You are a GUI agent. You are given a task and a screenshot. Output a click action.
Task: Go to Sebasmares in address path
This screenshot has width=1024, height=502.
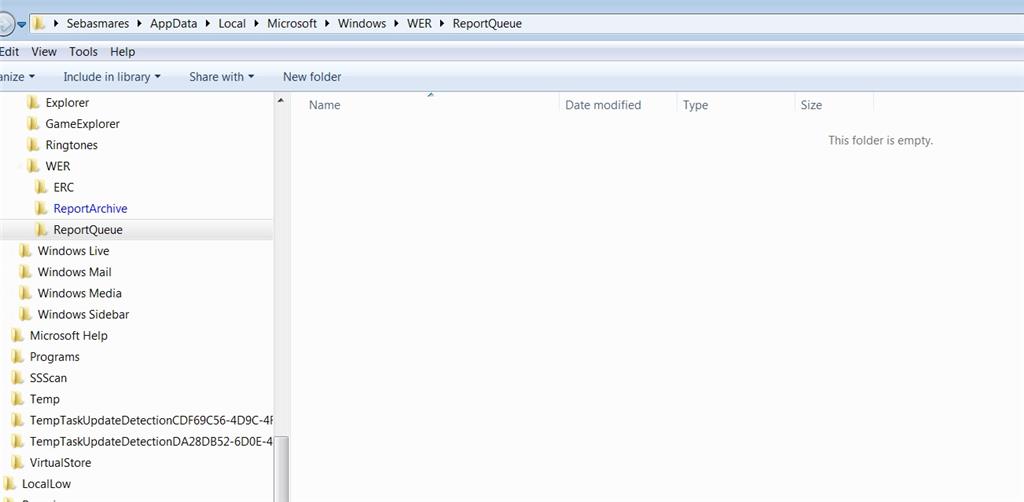(x=98, y=24)
